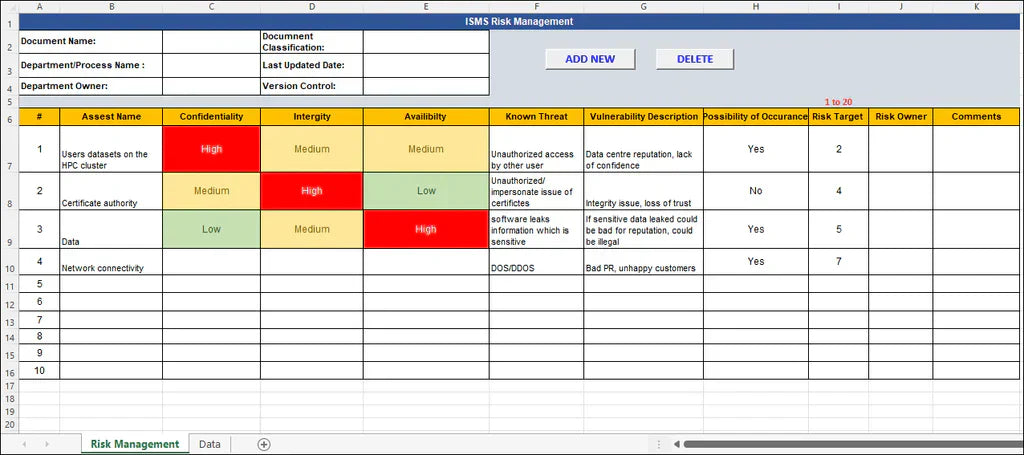
Task: Select green Low Confidentiality cell for Data
Action: (x=212, y=229)
